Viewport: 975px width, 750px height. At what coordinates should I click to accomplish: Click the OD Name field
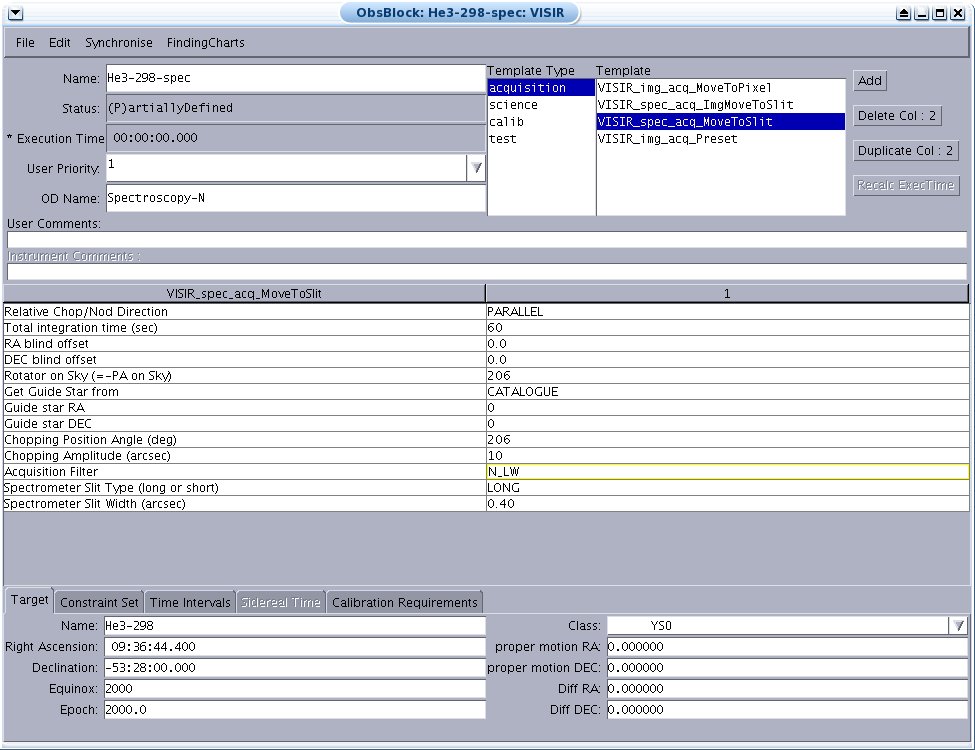[x=295, y=198]
